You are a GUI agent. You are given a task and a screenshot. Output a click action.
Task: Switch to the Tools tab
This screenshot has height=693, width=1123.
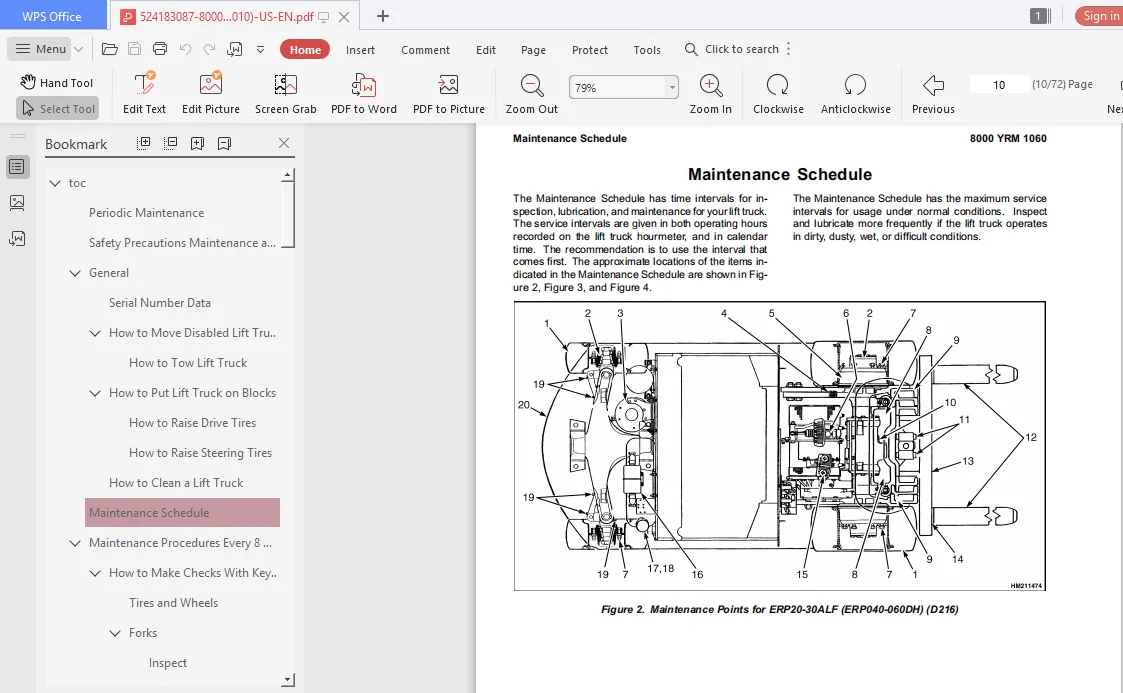tap(647, 49)
